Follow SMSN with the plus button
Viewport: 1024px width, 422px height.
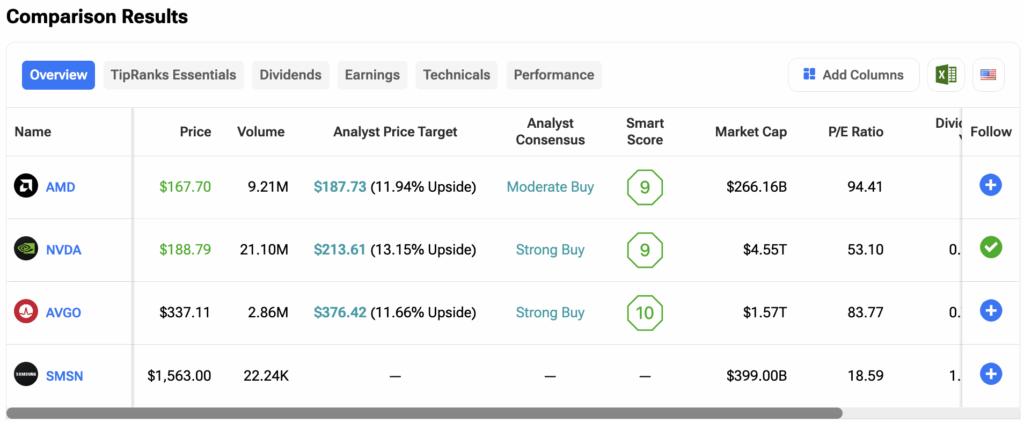990,374
